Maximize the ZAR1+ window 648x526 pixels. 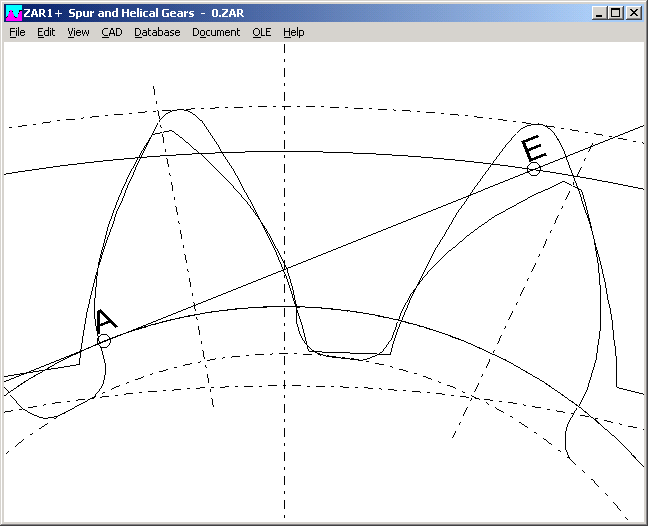click(615, 13)
